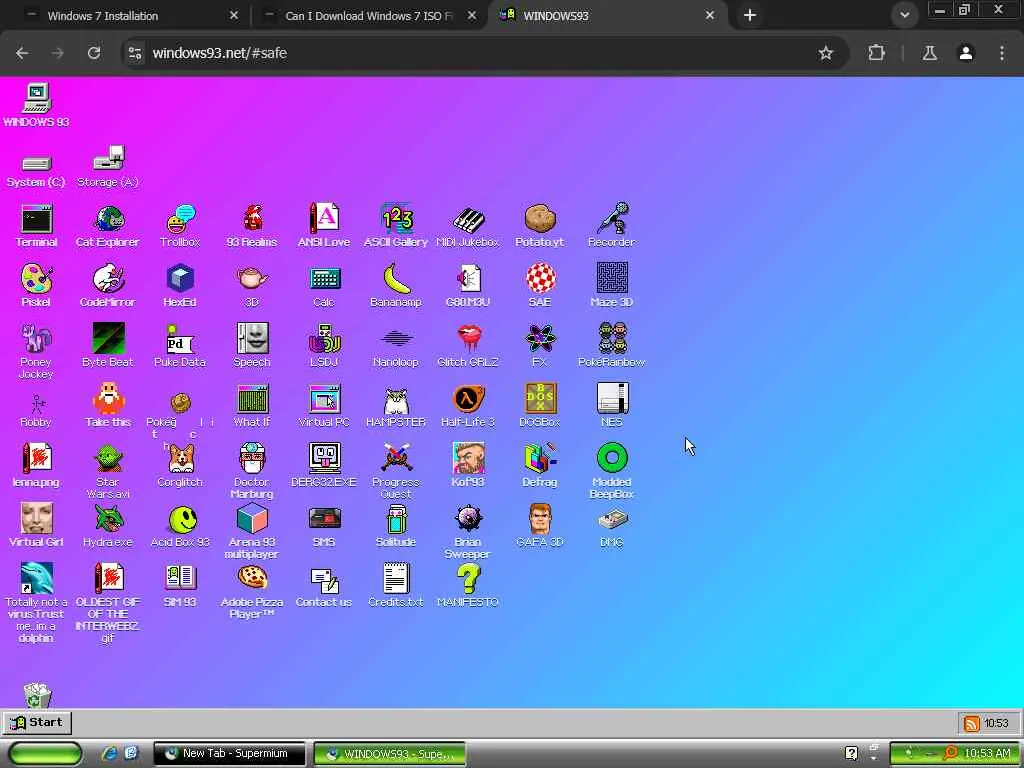This screenshot has width=1024, height=768.
Task: Open the browser three-dot menu
Action: click(x=1002, y=53)
